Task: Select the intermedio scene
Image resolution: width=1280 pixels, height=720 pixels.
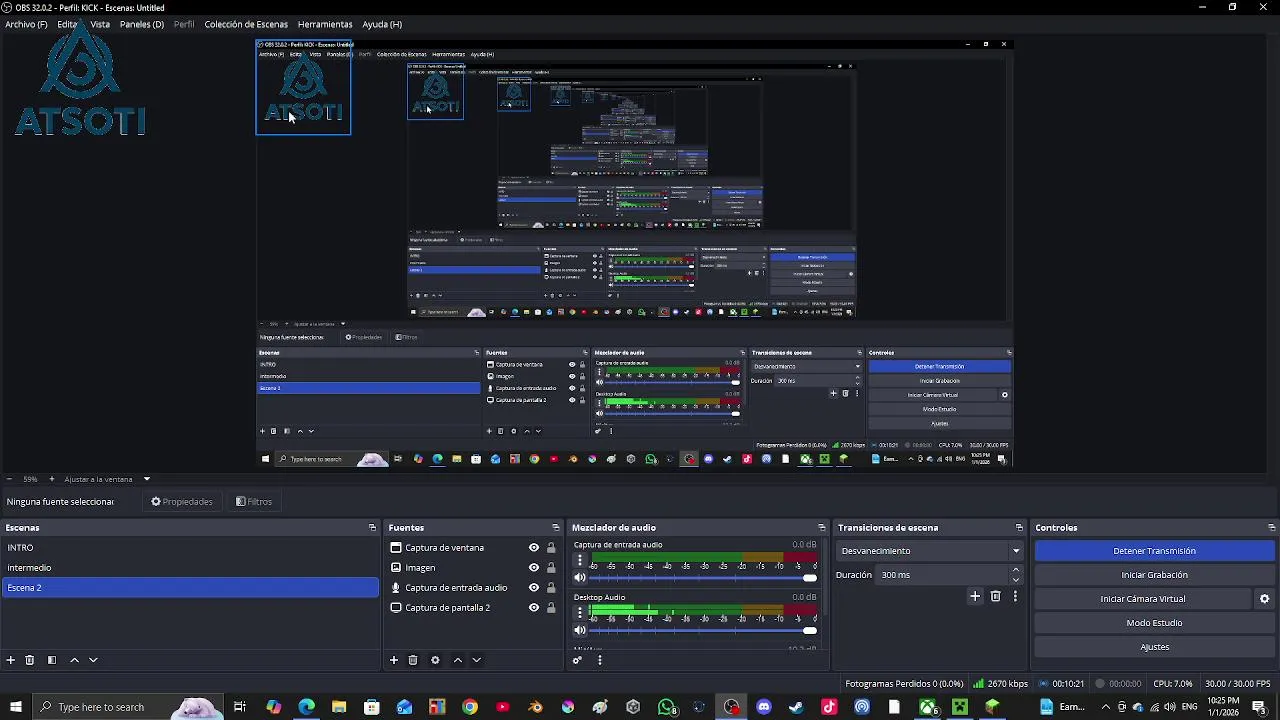Action: 190,568
